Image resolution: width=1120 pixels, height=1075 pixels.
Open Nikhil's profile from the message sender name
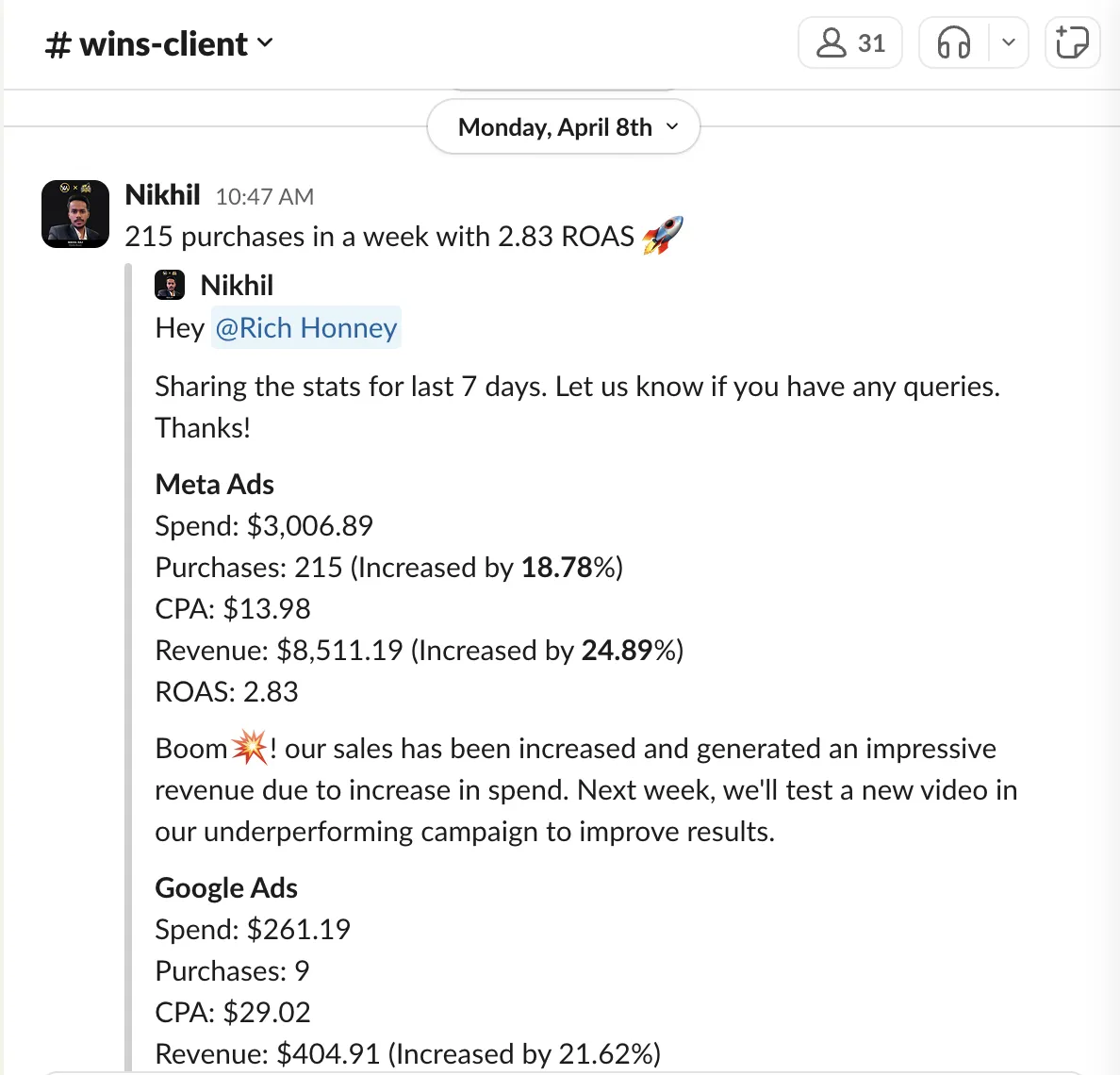click(162, 195)
